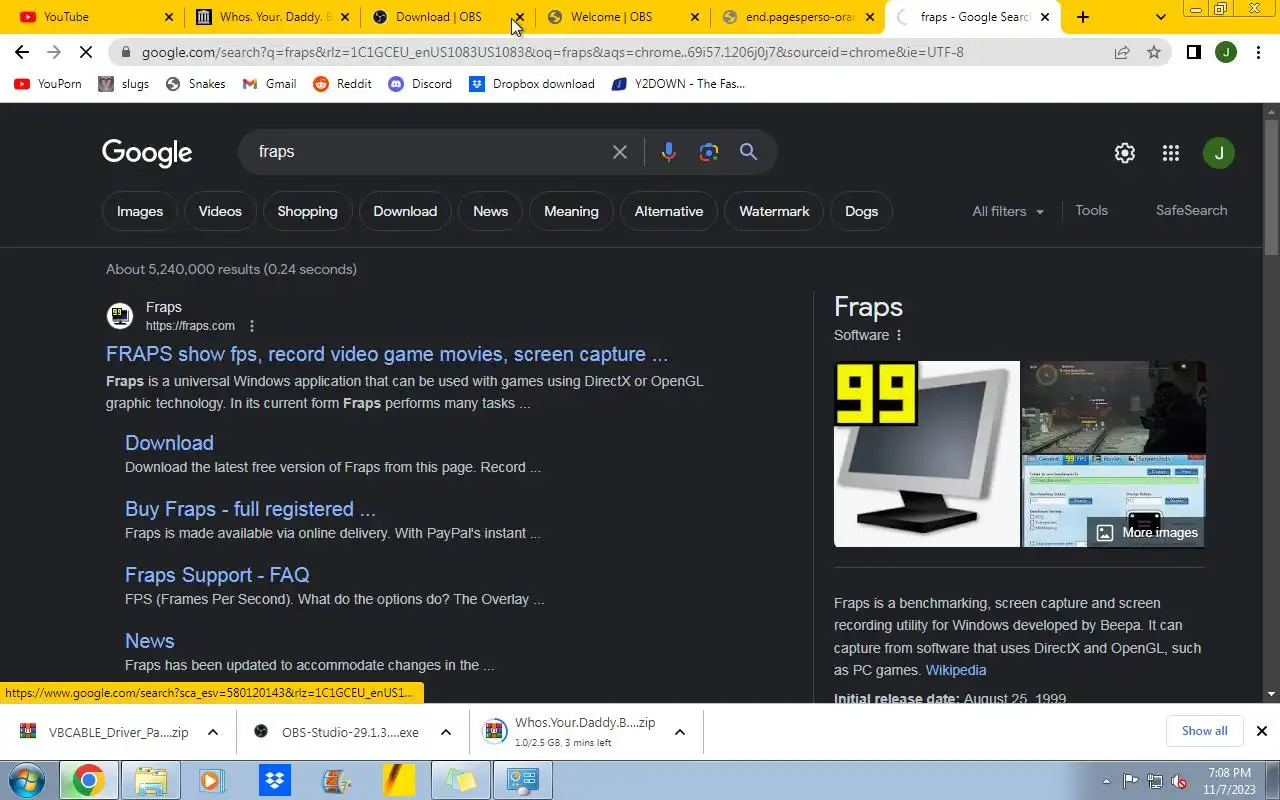Go back to the previous page
Image resolution: width=1280 pixels, height=800 pixels.
pyautogui.click(x=22, y=52)
